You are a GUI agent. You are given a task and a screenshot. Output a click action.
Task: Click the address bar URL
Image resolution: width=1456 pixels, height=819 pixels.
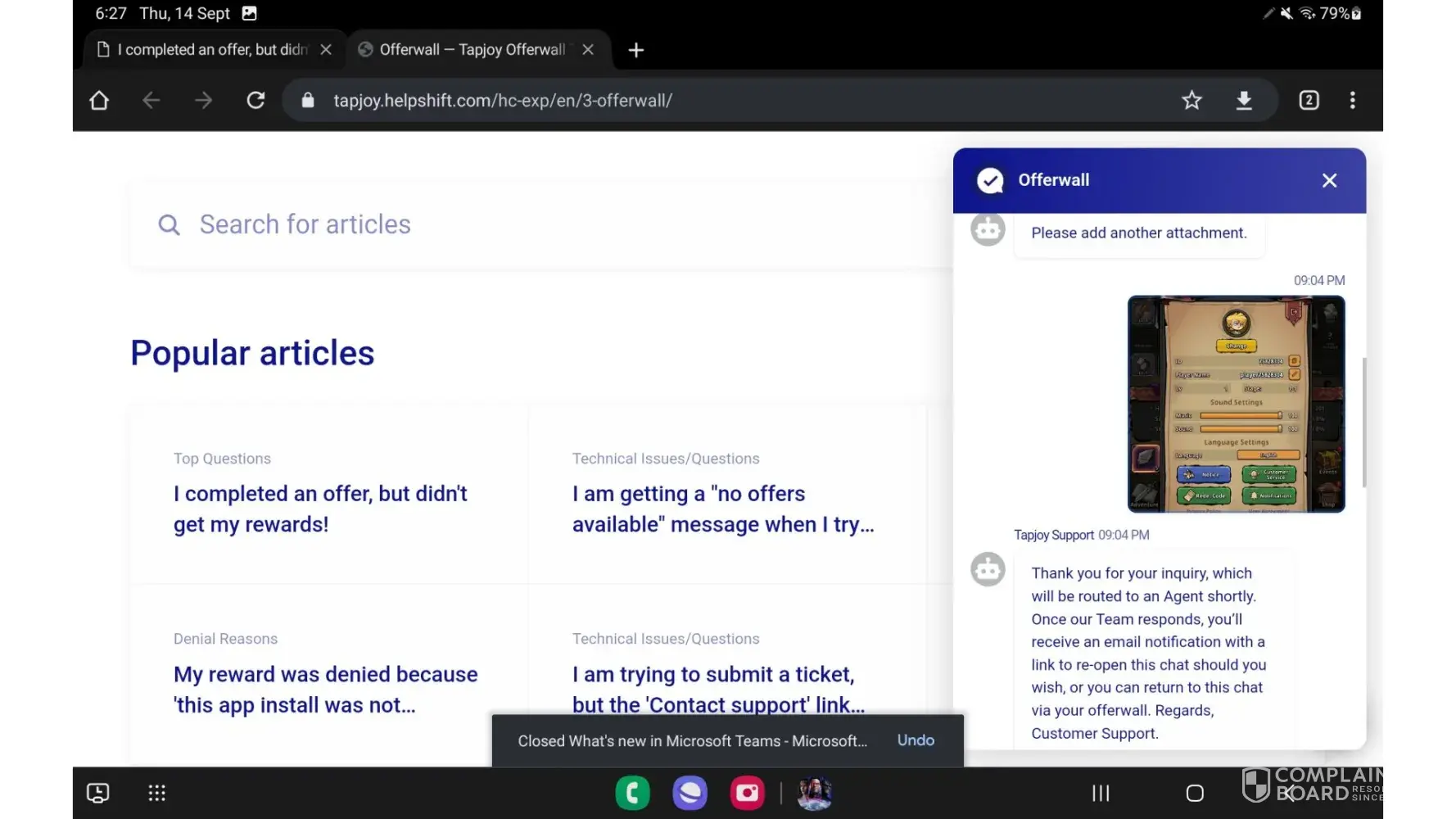tap(502, 100)
